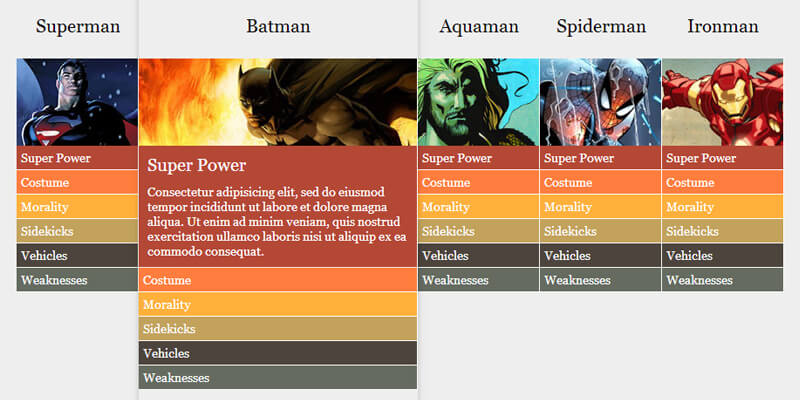This screenshot has height=400, width=800.
Task: Show Spiderman's Sidekicks section
Action: click(x=600, y=231)
